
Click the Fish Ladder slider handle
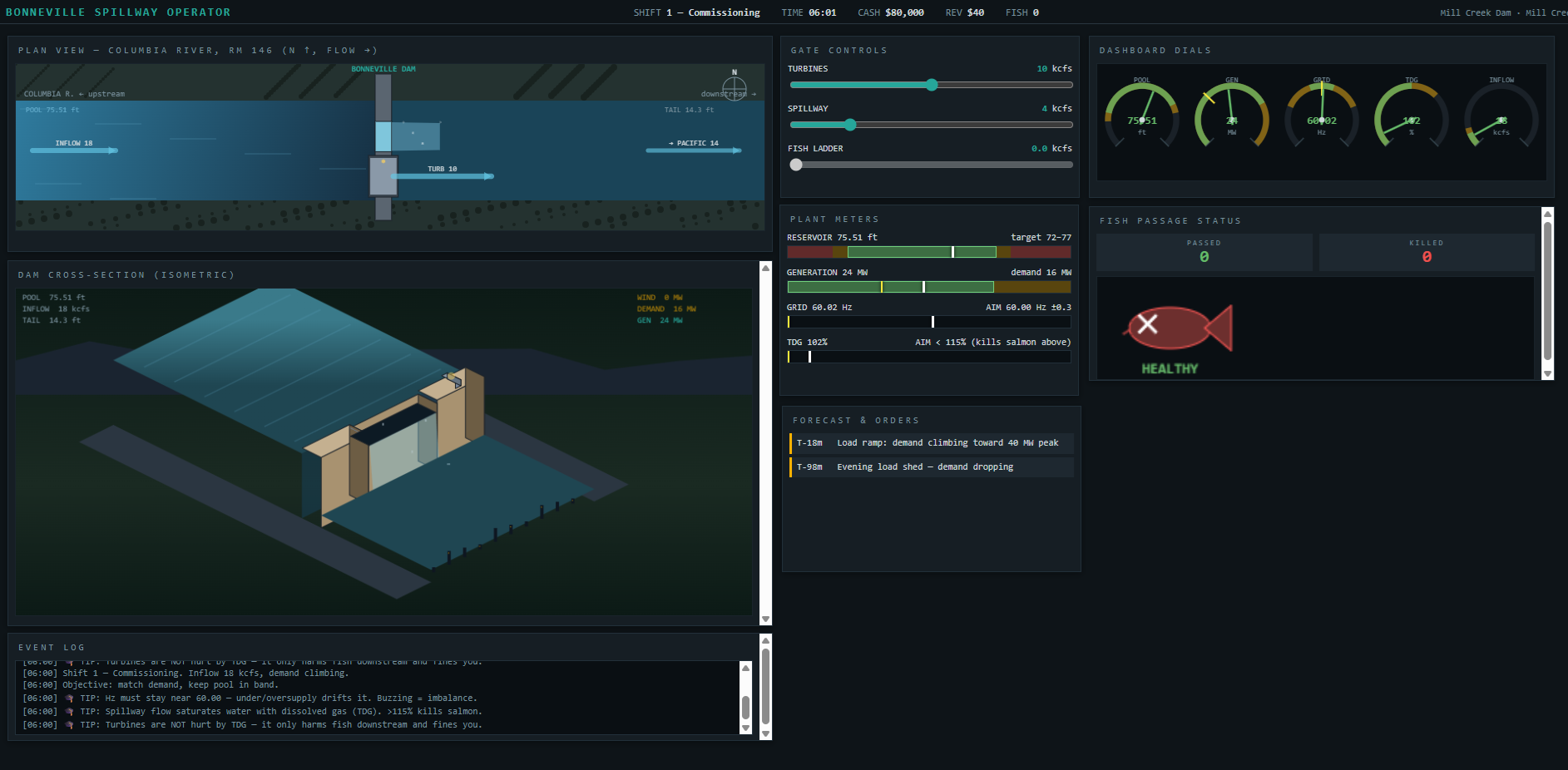tap(796, 165)
